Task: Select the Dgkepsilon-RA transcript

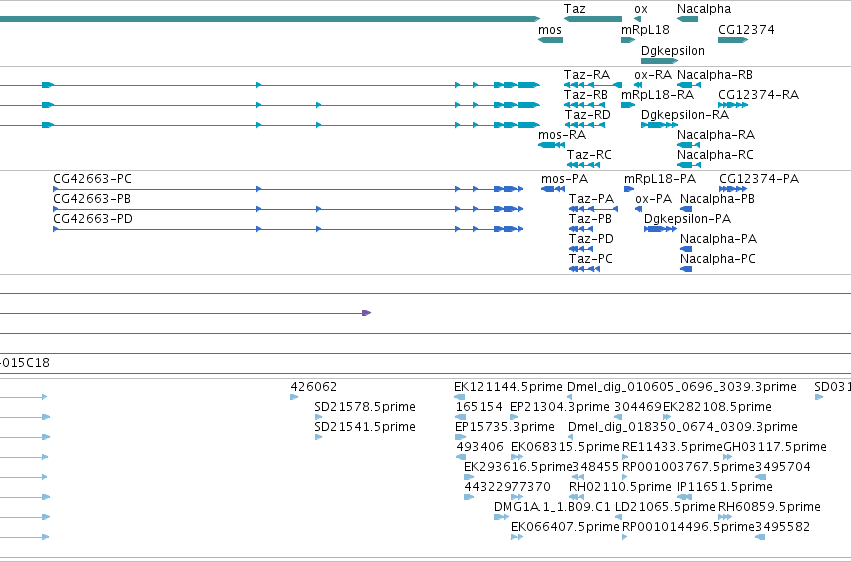Action: click(659, 125)
